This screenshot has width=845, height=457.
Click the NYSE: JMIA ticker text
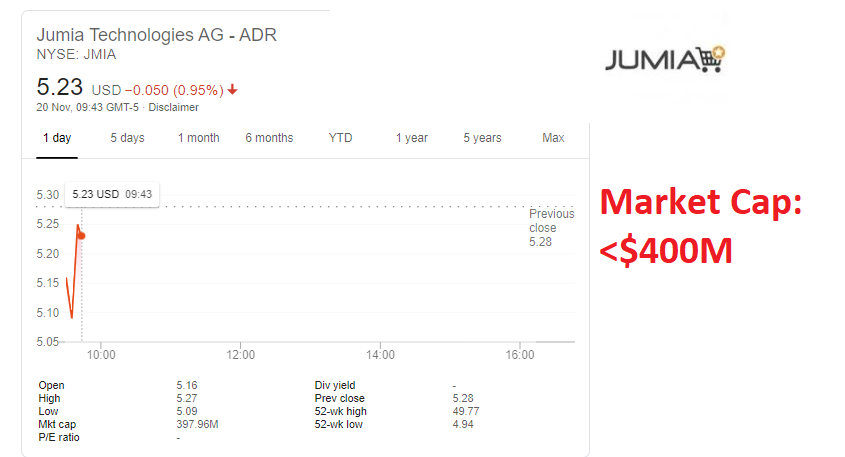[x=76, y=55]
